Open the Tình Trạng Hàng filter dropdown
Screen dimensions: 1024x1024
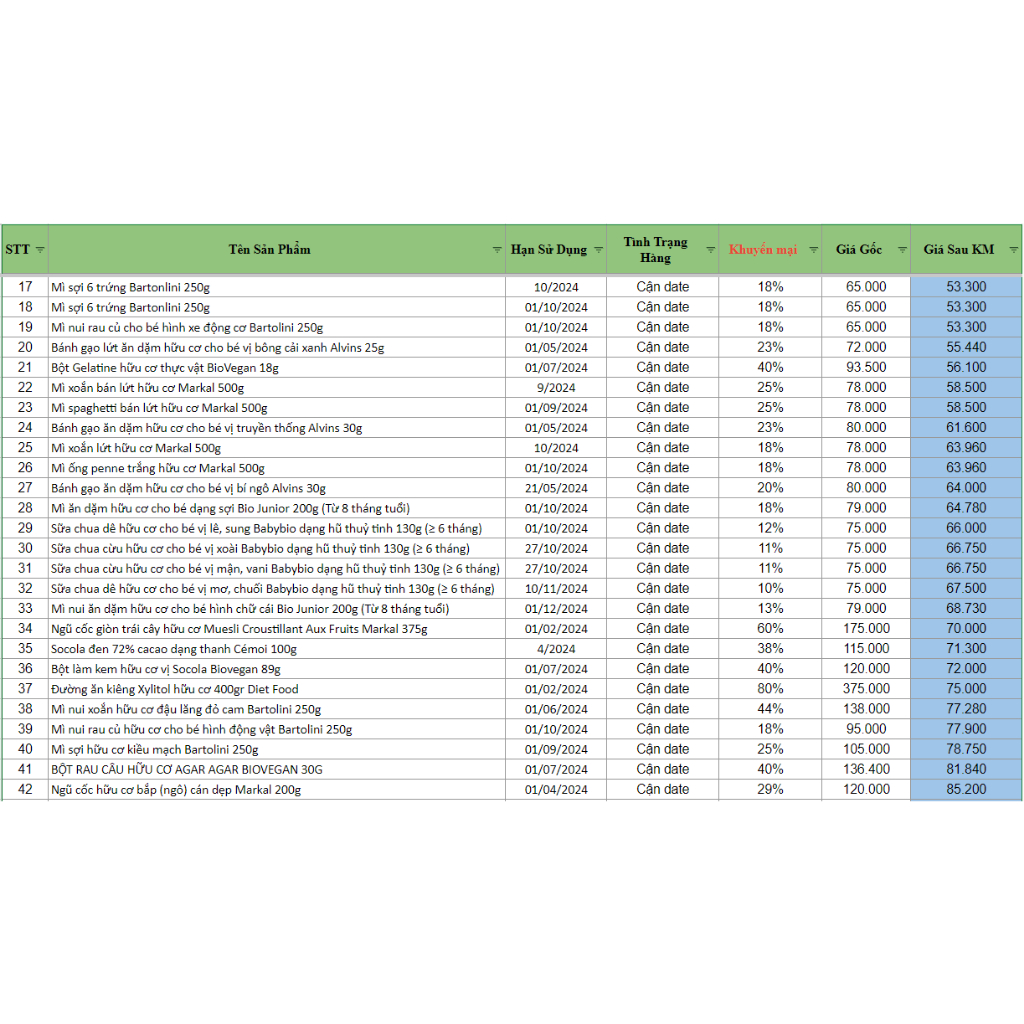[x=711, y=250]
